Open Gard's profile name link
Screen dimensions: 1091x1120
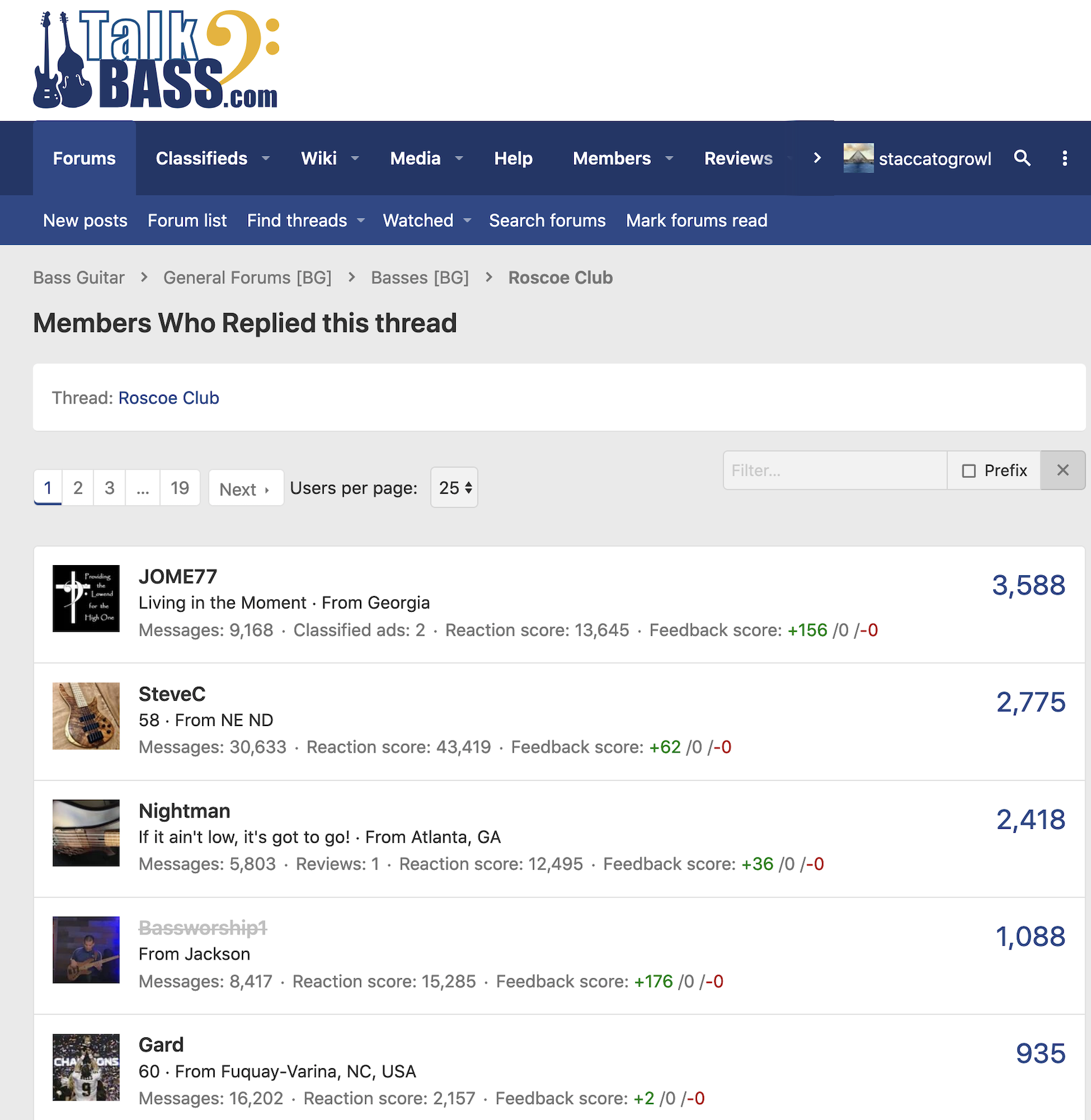click(161, 1045)
